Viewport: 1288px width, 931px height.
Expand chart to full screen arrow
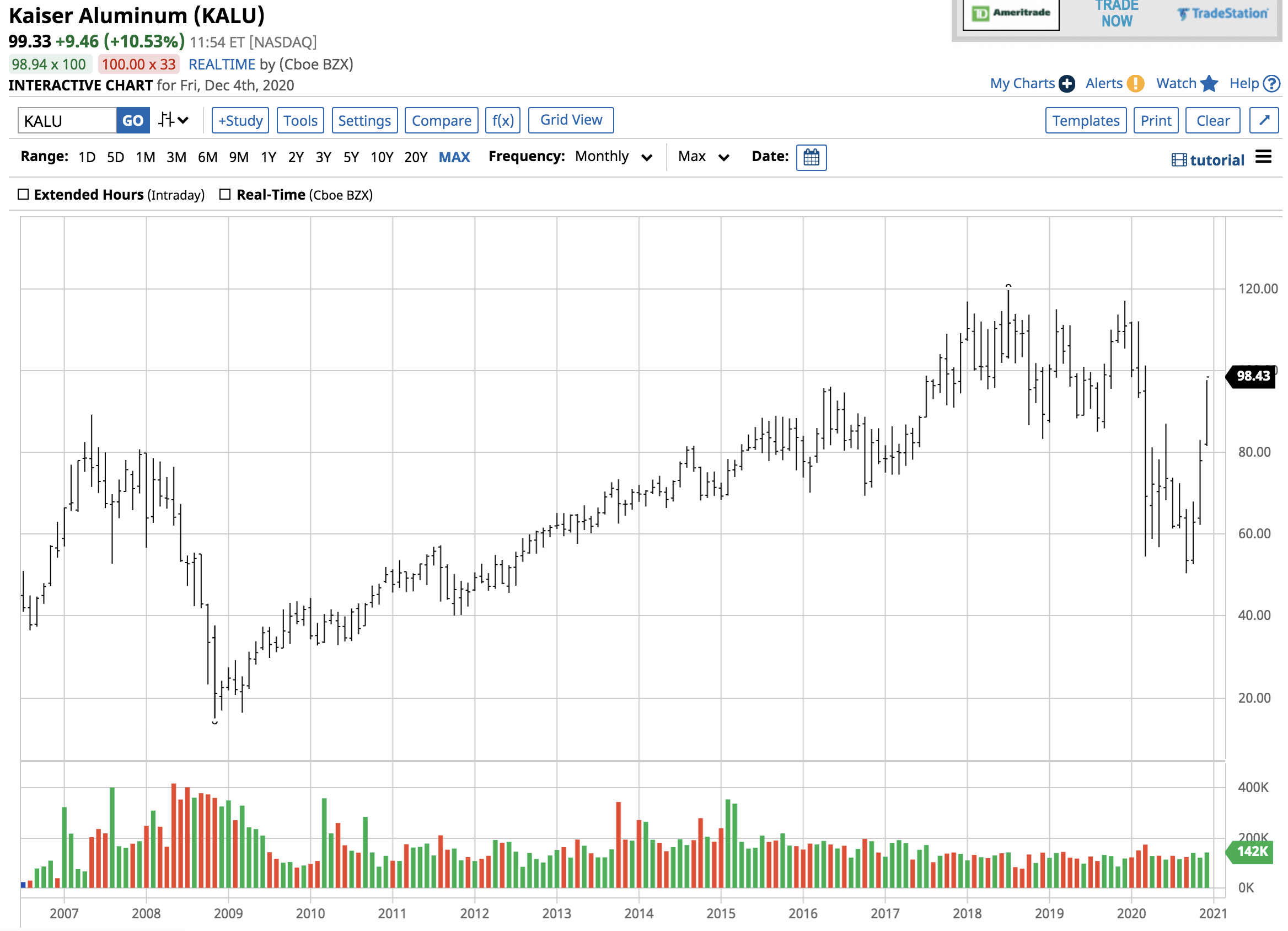[x=1264, y=120]
